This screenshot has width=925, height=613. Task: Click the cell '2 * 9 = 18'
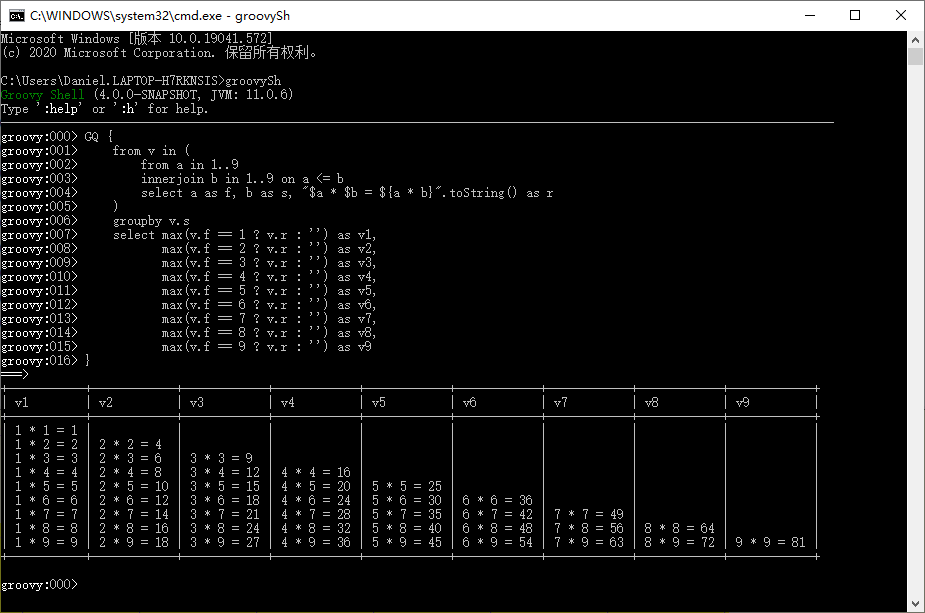(x=134, y=542)
